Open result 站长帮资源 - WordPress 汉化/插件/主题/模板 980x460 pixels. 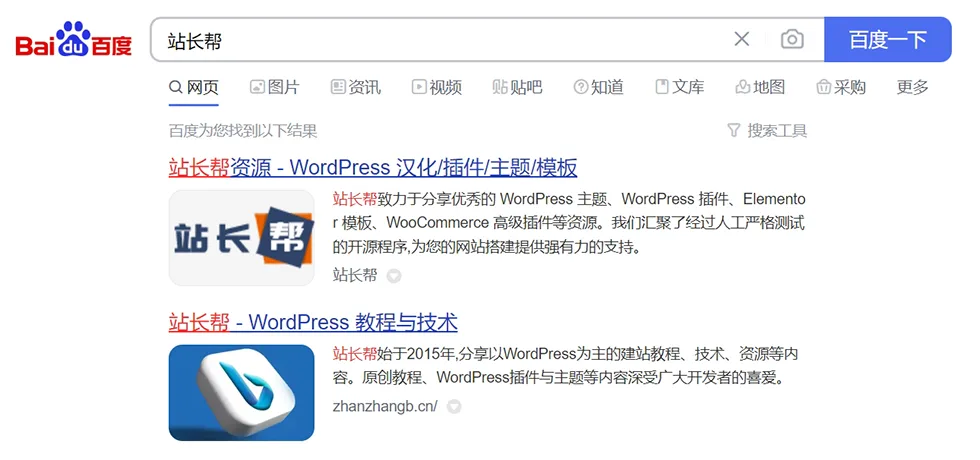(373, 168)
